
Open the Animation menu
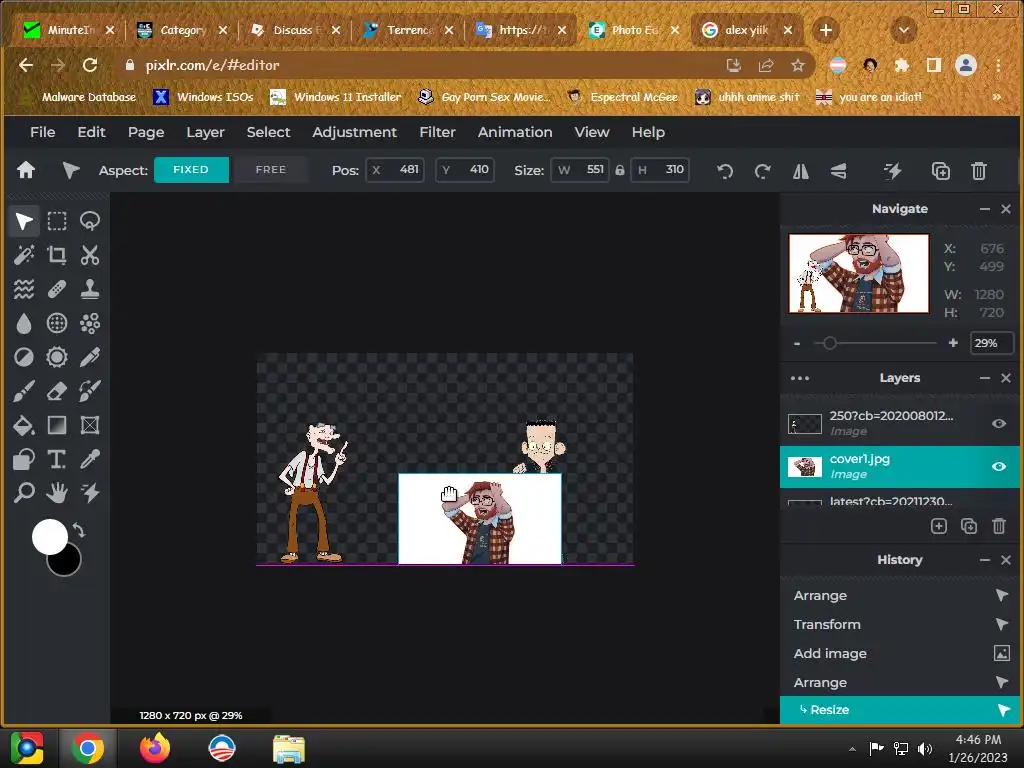[515, 132]
